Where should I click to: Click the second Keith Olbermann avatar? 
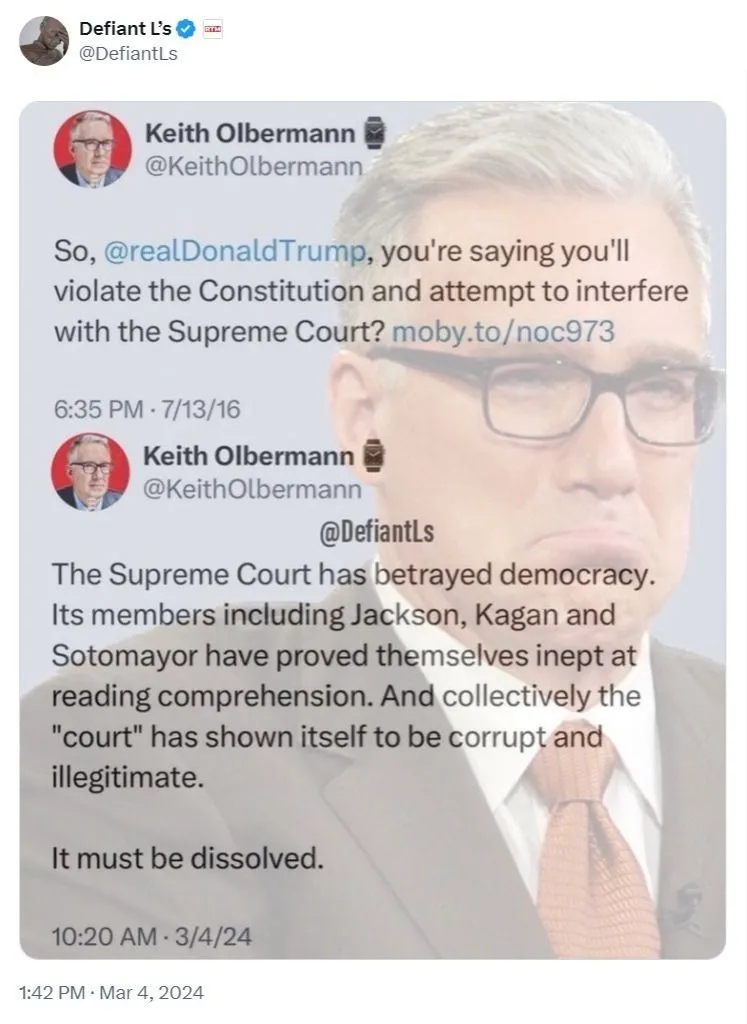coord(90,472)
